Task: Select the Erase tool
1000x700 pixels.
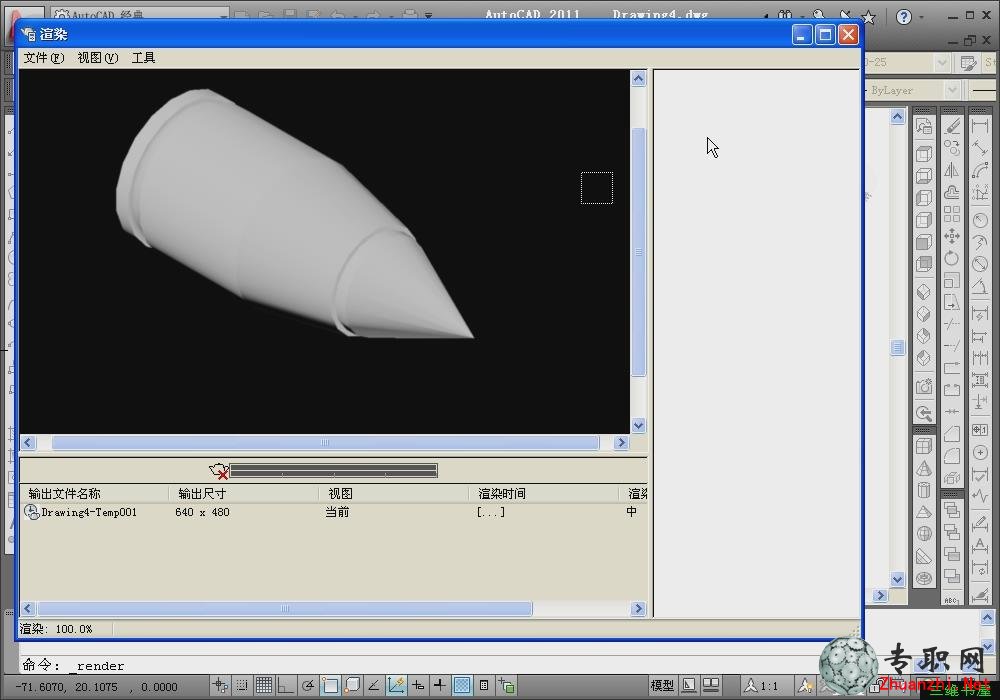Action: [952, 126]
